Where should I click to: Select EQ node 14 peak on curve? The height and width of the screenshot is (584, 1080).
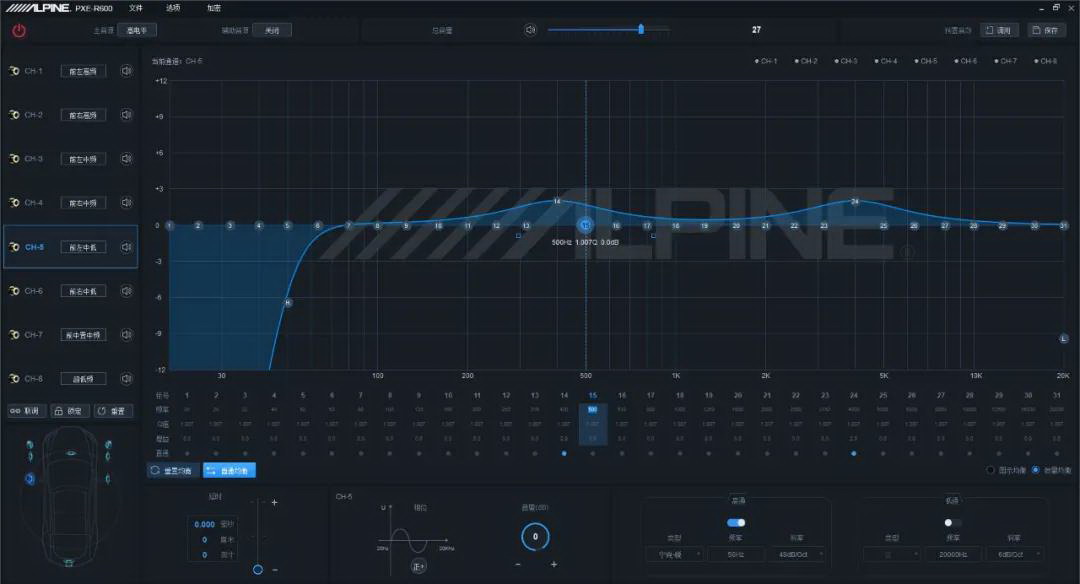pos(557,201)
